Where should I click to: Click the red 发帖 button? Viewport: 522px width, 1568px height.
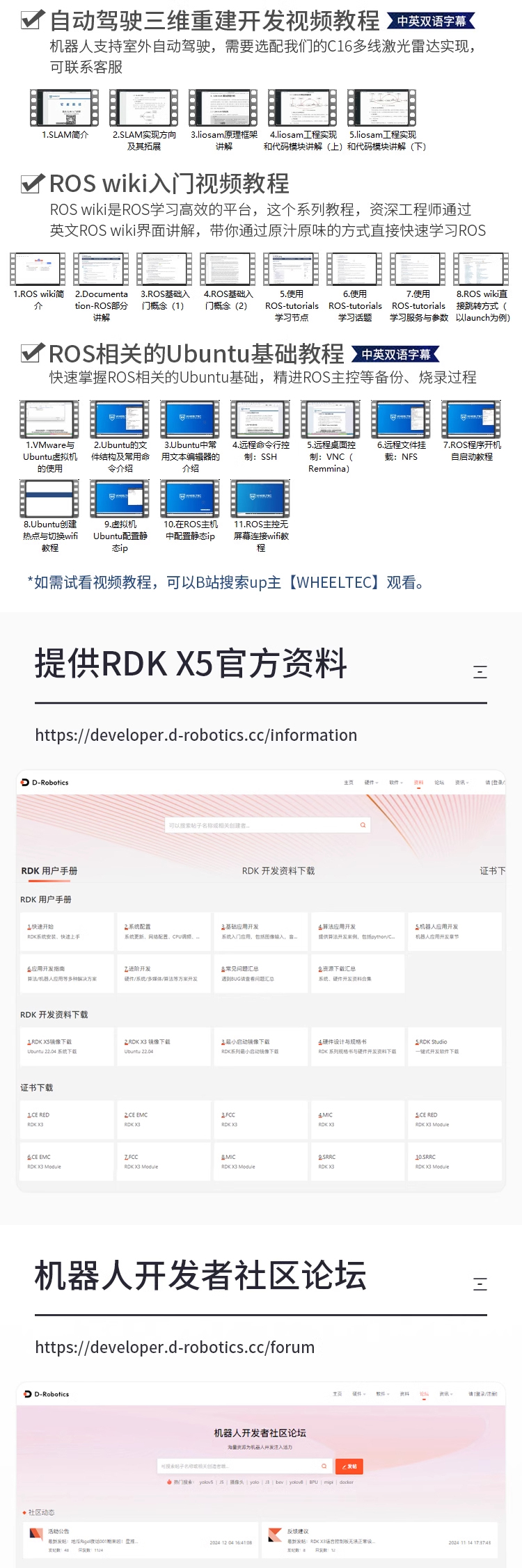point(349,1466)
